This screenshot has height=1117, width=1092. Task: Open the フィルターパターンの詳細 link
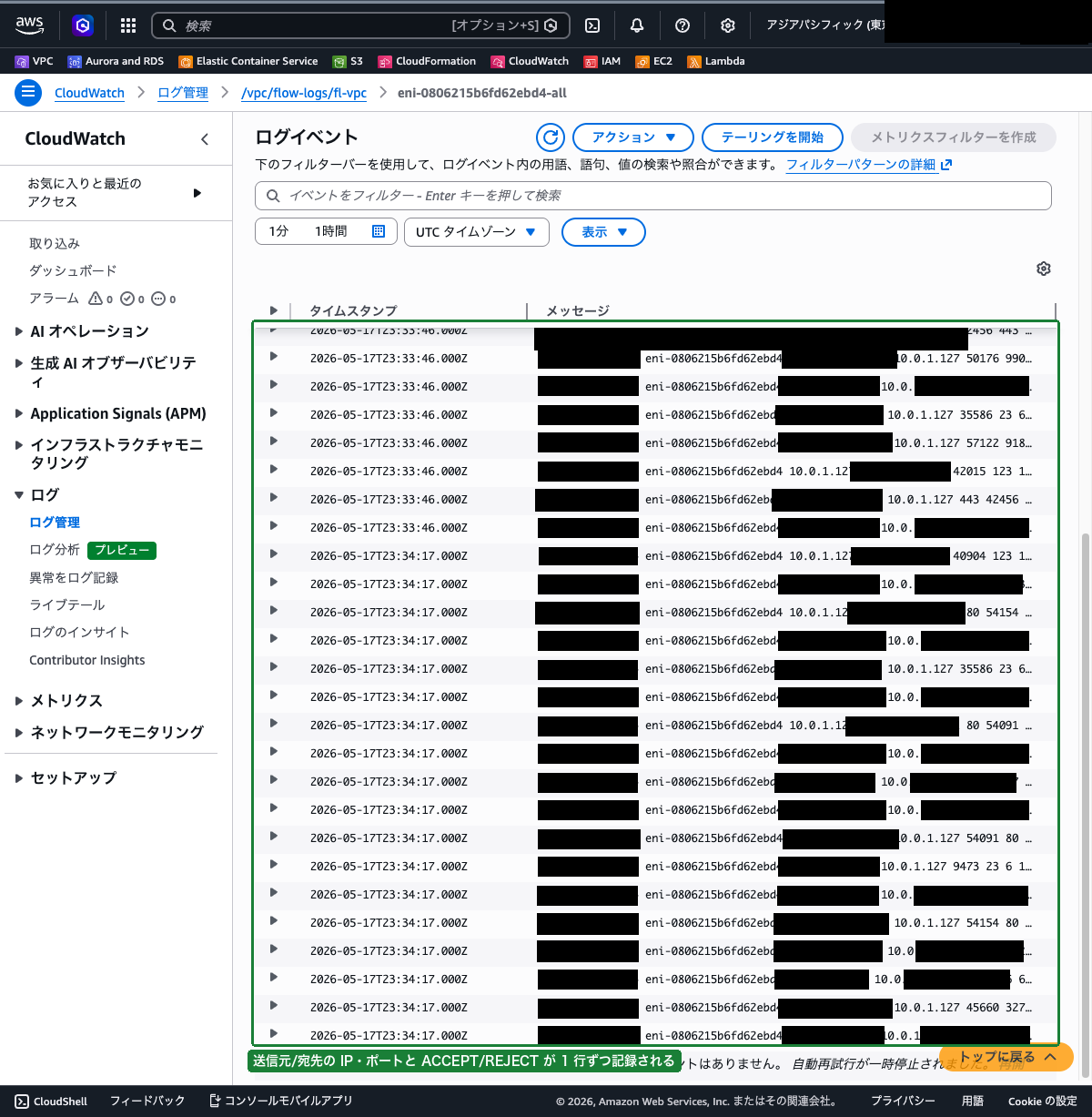(869, 165)
